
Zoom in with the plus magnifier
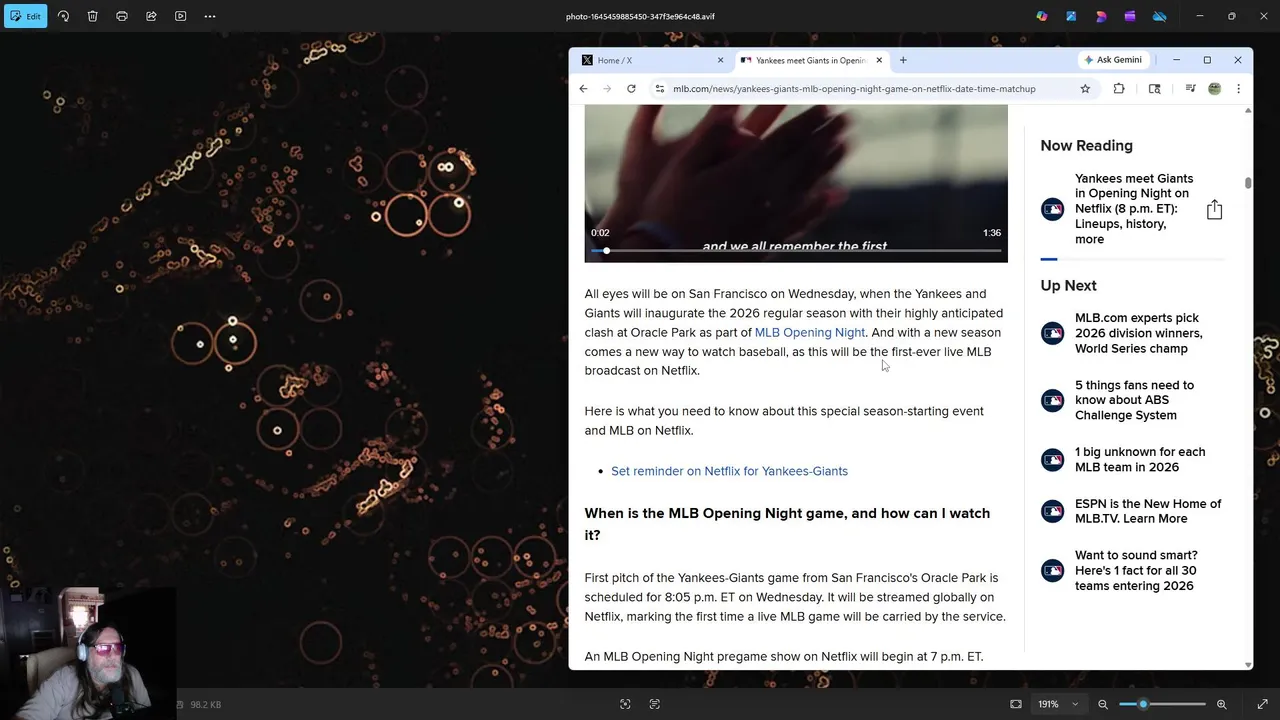(x=1221, y=704)
